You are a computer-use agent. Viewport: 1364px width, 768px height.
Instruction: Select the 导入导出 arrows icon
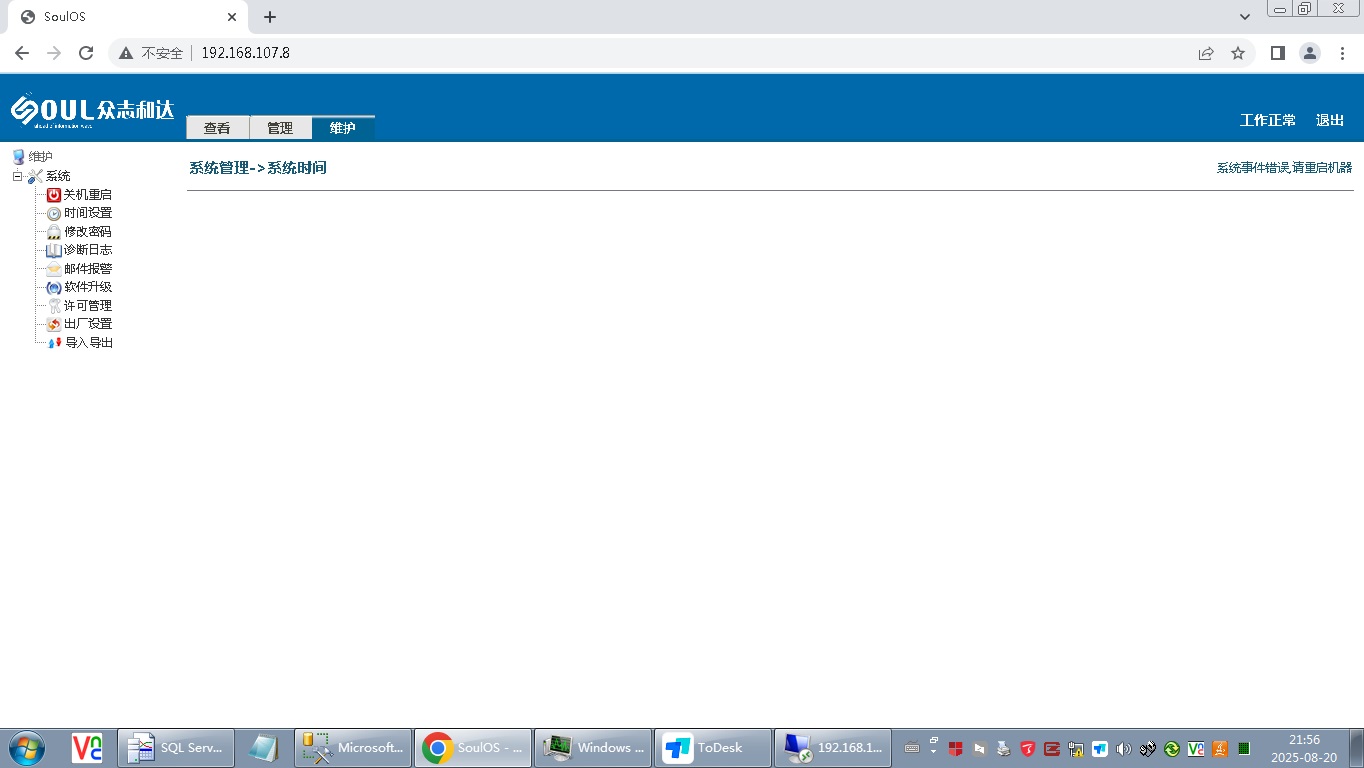54,343
